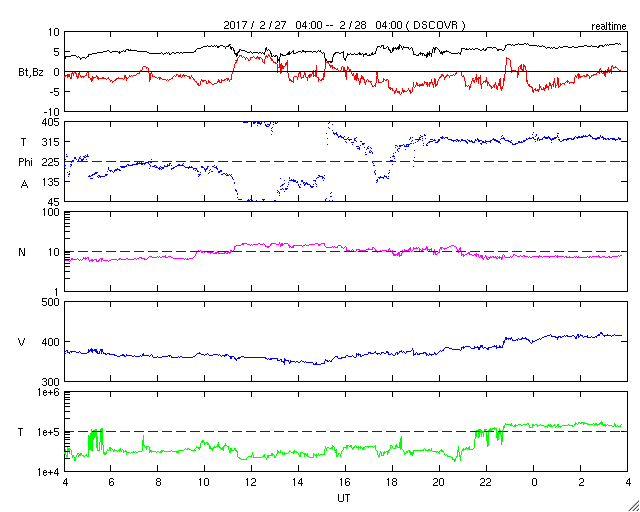Click the '135' Phi tick label
The image size is (640, 512).
click(x=51, y=182)
